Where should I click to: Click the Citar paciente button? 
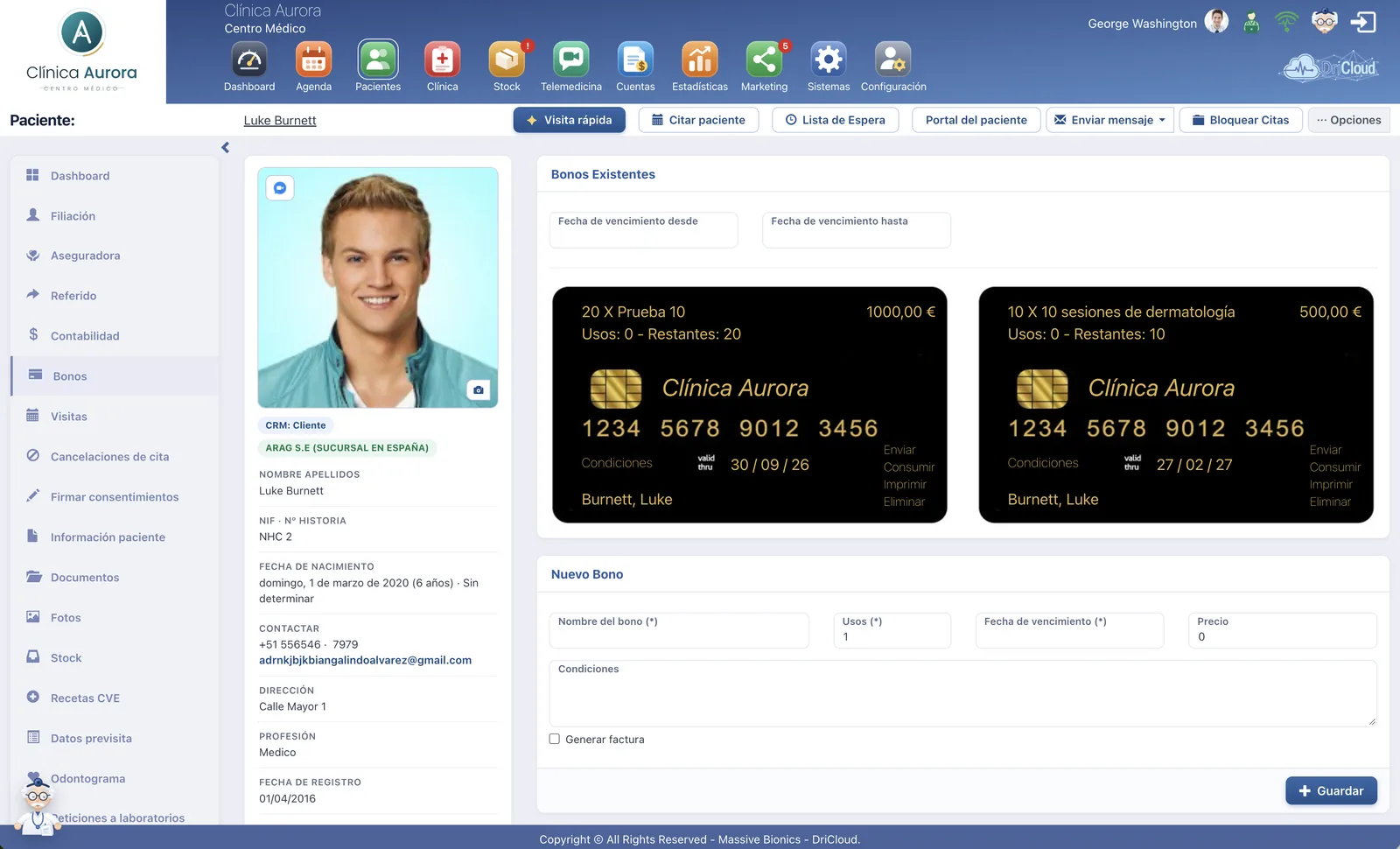tap(698, 120)
